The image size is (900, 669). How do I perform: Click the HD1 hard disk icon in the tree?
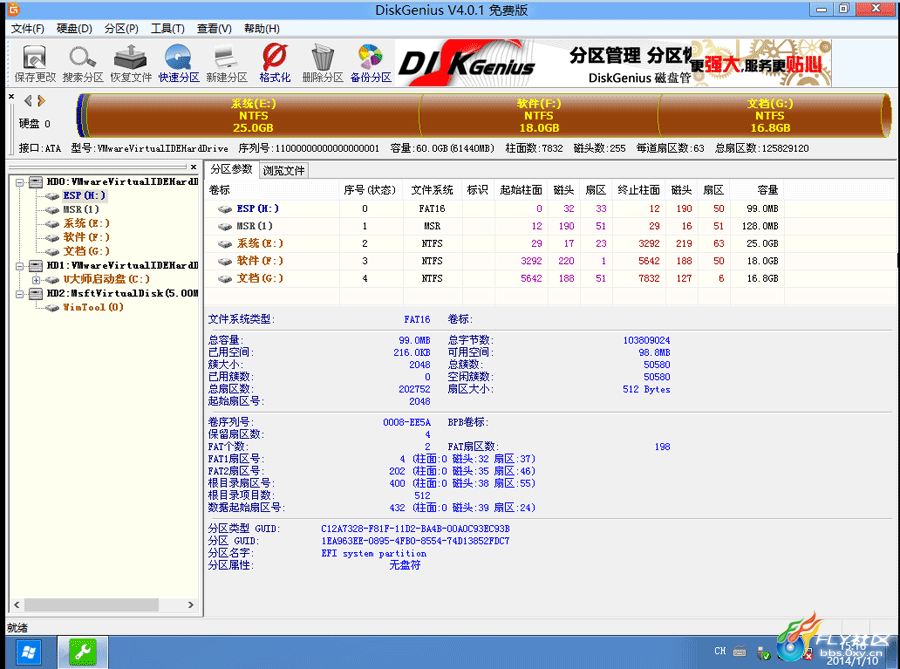pos(36,266)
